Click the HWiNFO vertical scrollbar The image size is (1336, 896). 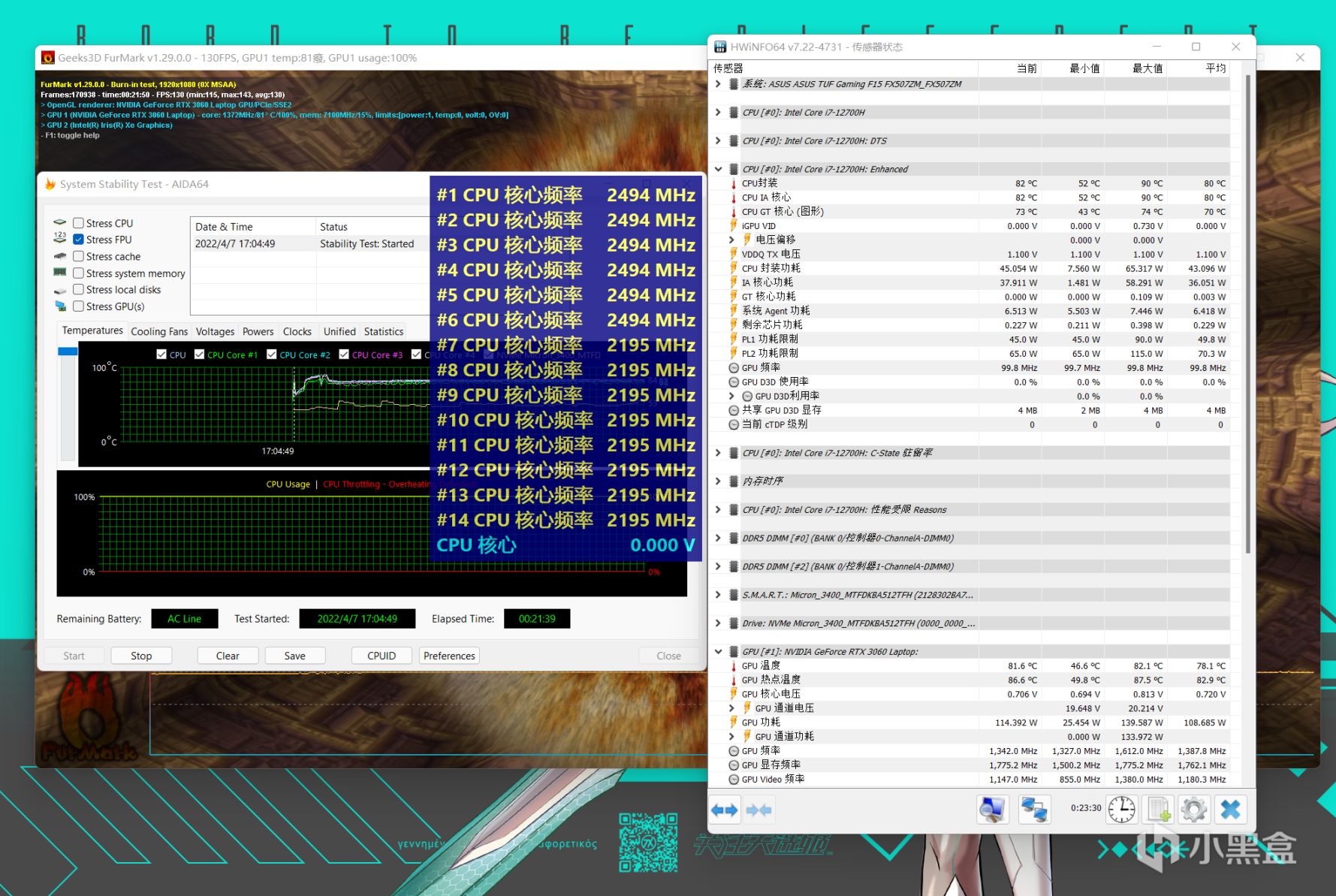pos(1248,313)
